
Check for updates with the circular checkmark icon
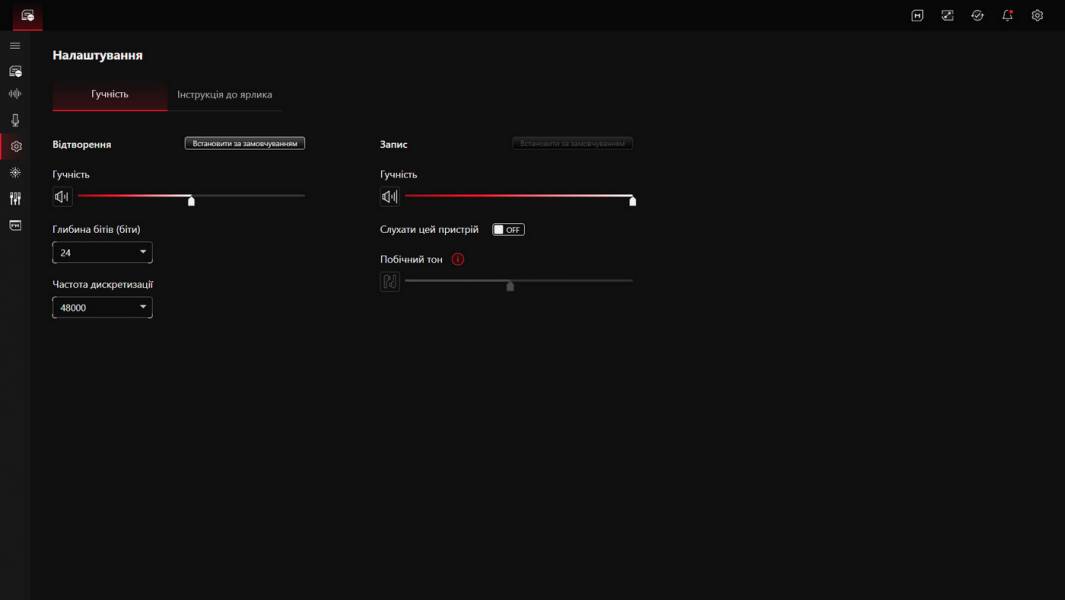(977, 16)
